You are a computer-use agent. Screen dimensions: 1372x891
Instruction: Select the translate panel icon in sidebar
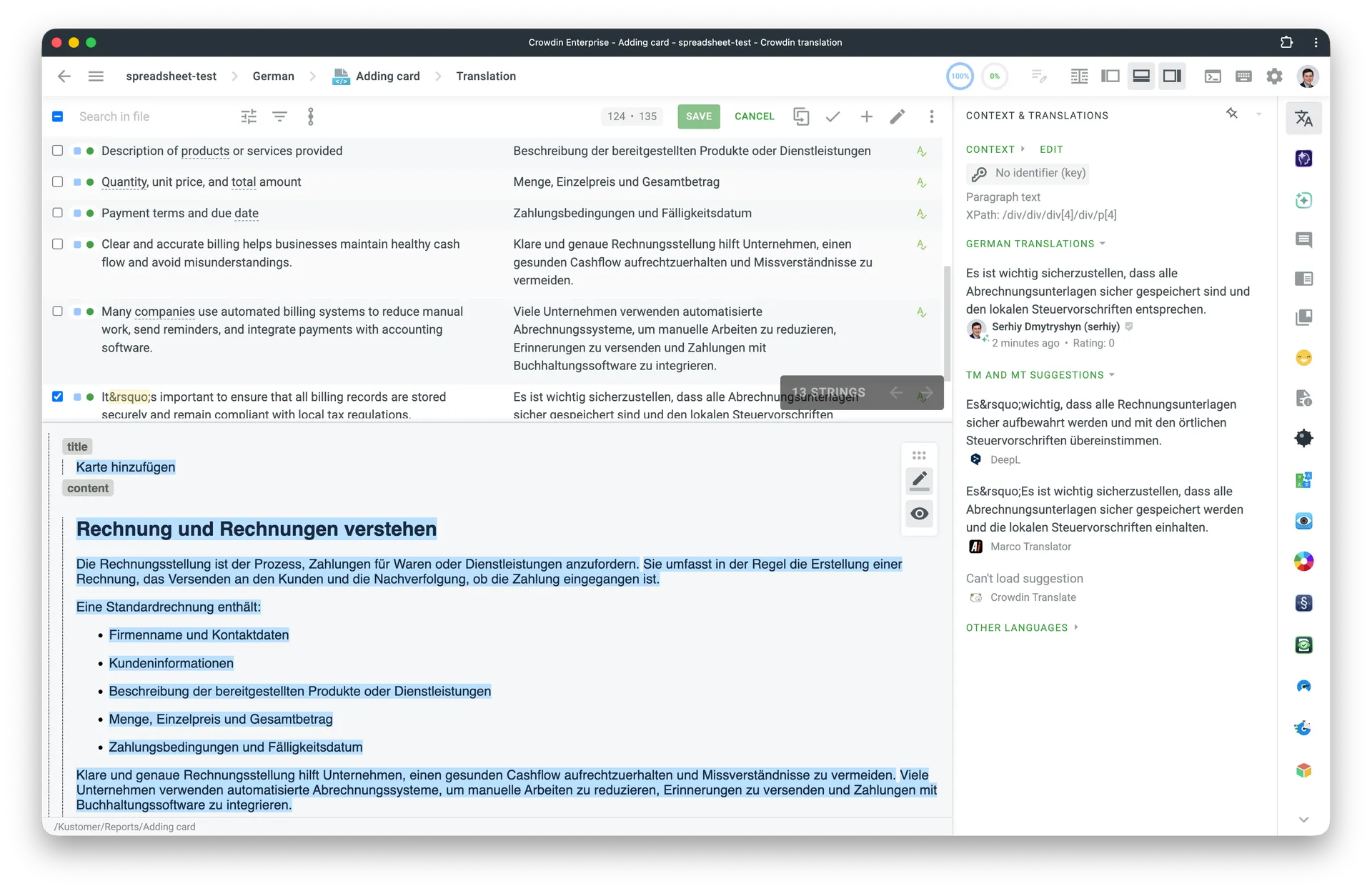coord(1303,118)
